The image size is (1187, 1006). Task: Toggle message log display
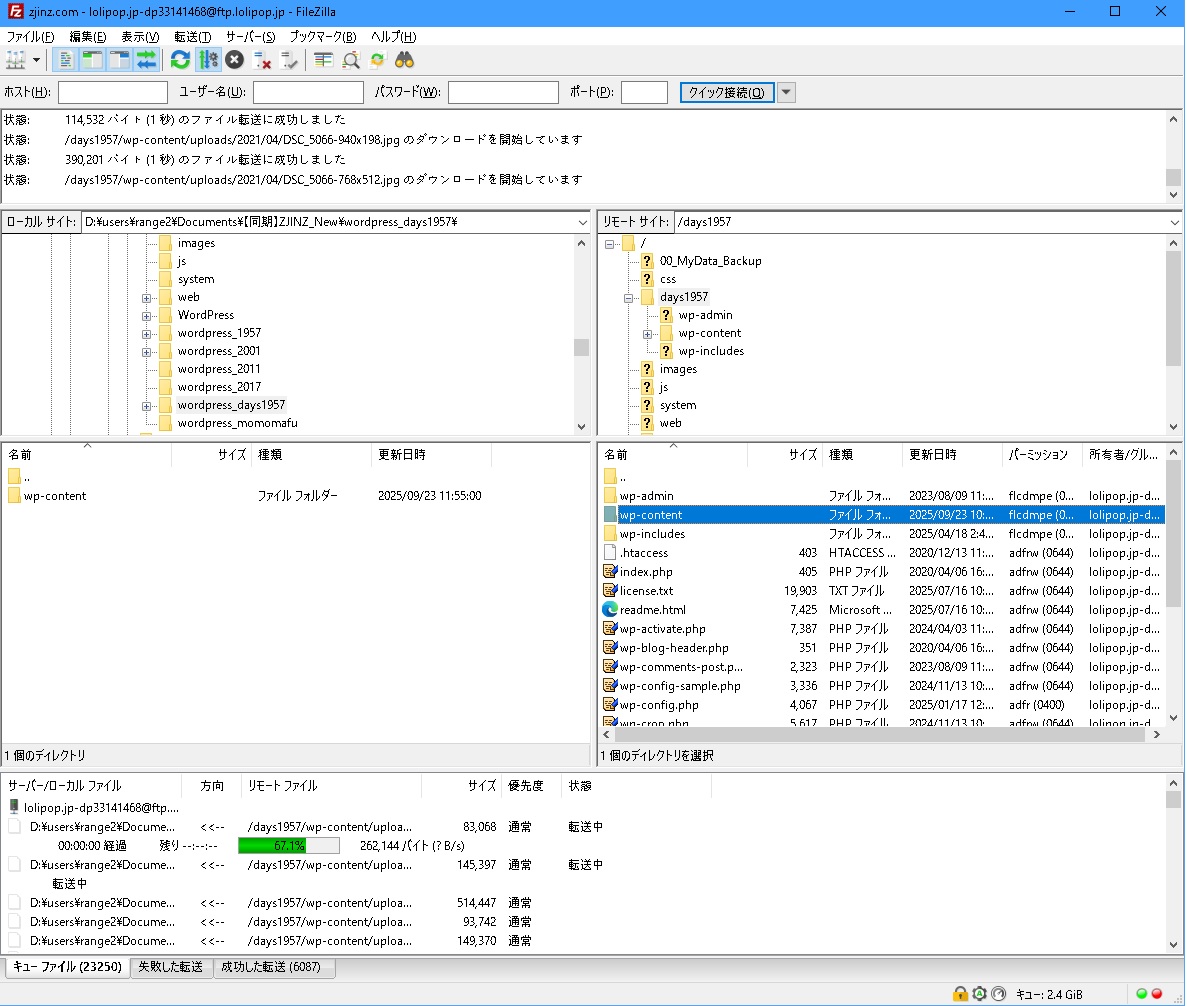coord(65,60)
